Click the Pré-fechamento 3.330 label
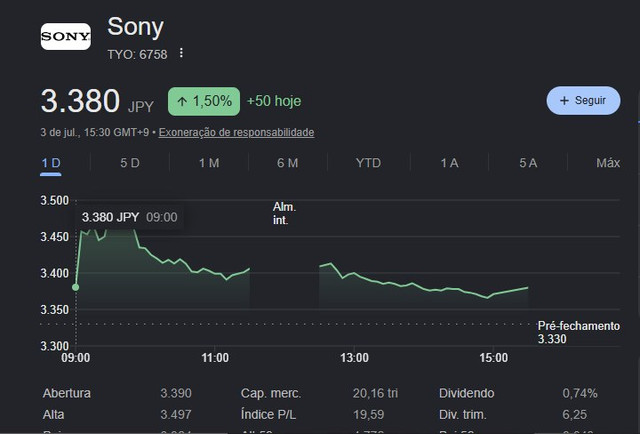Screen dimensions: 640x434 coord(579,332)
